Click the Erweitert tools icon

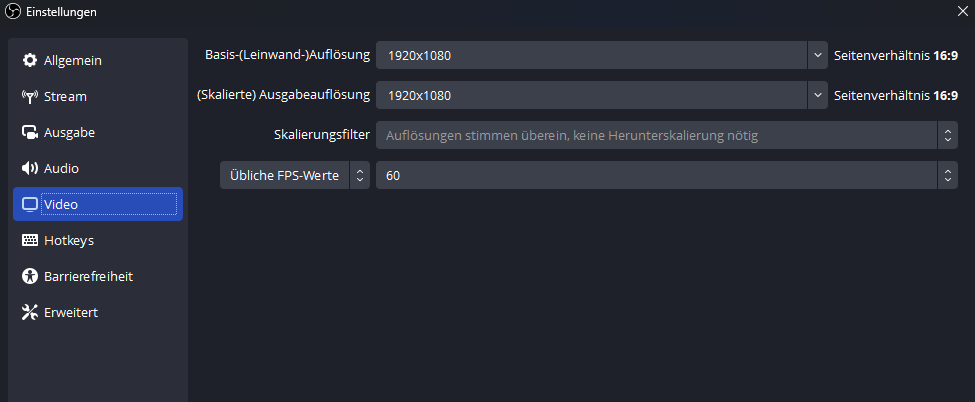point(30,312)
